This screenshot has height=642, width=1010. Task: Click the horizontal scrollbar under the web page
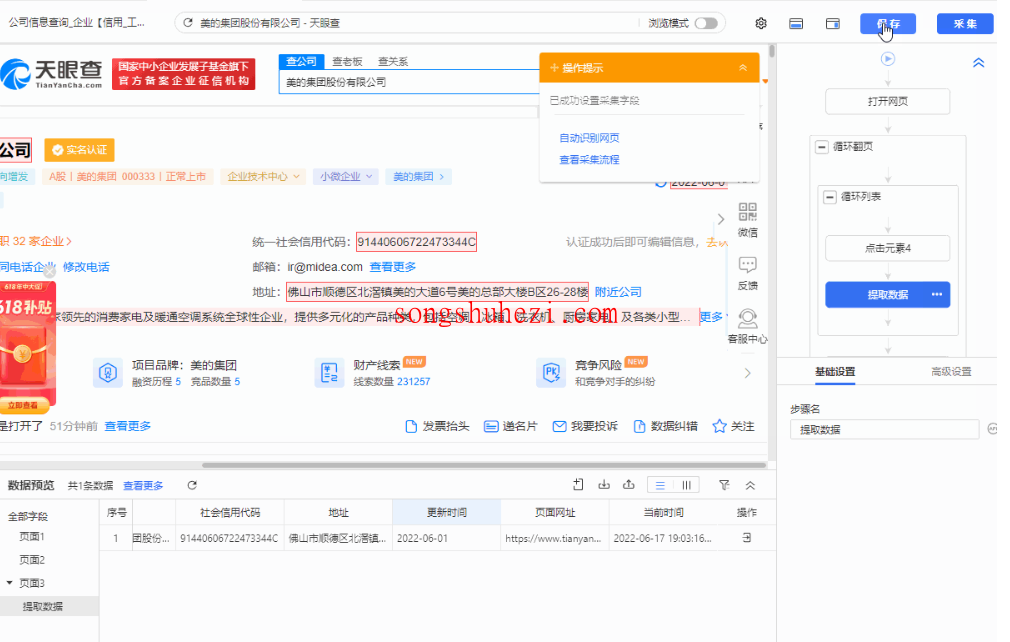(x=484, y=465)
